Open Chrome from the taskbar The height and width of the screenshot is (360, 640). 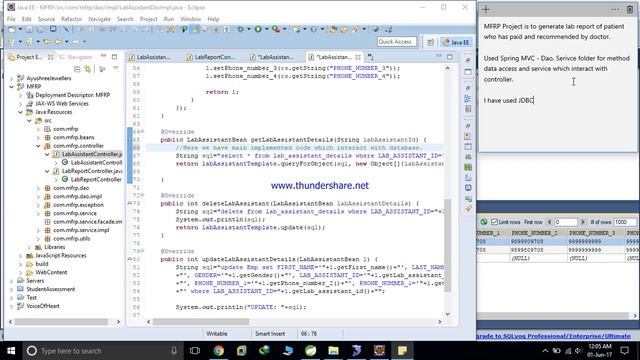[x=219, y=351]
